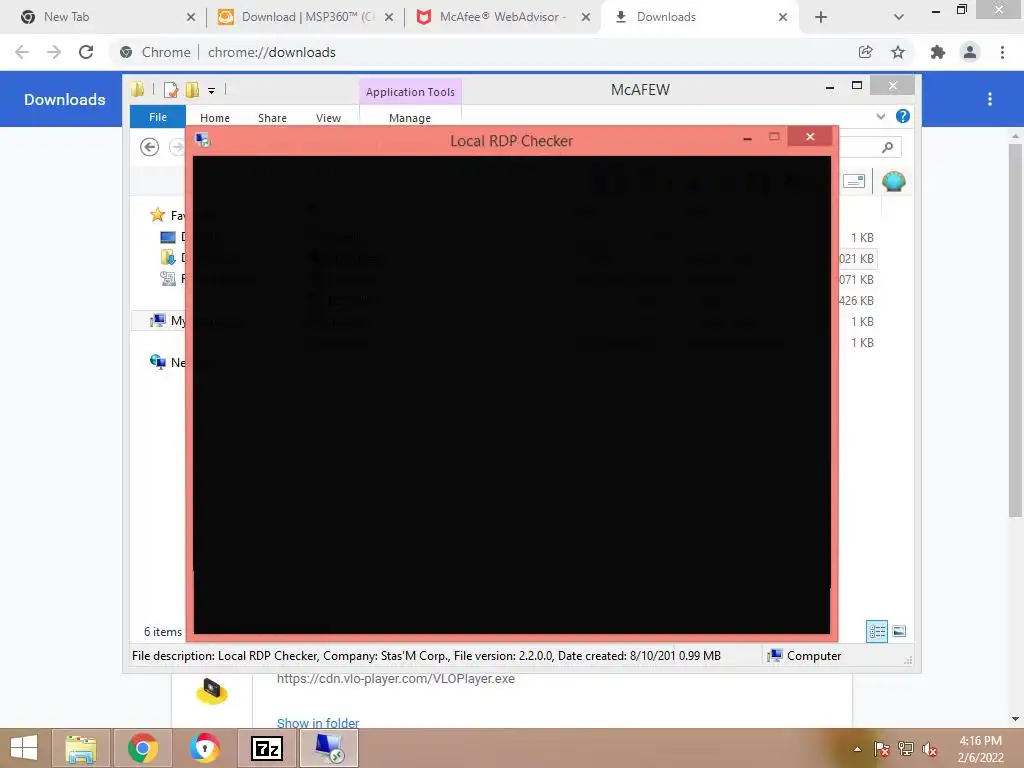Viewport: 1024px width, 768px height.
Task: Close the Download MSP360 tab
Action: (x=389, y=17)
